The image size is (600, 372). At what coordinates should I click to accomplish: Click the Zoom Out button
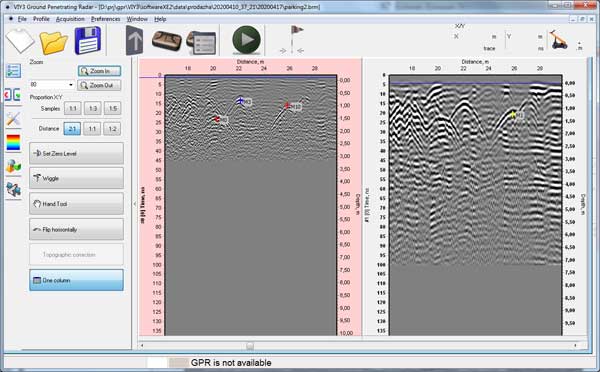99,85
